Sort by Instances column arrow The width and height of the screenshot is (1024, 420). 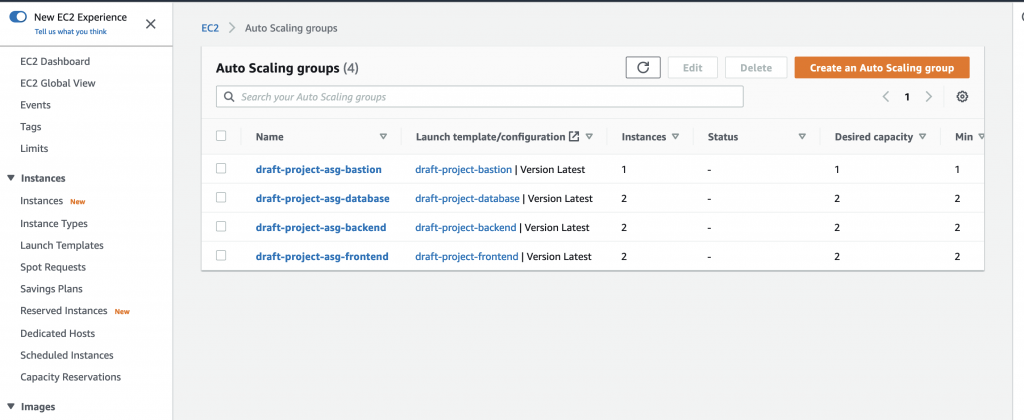675,137
